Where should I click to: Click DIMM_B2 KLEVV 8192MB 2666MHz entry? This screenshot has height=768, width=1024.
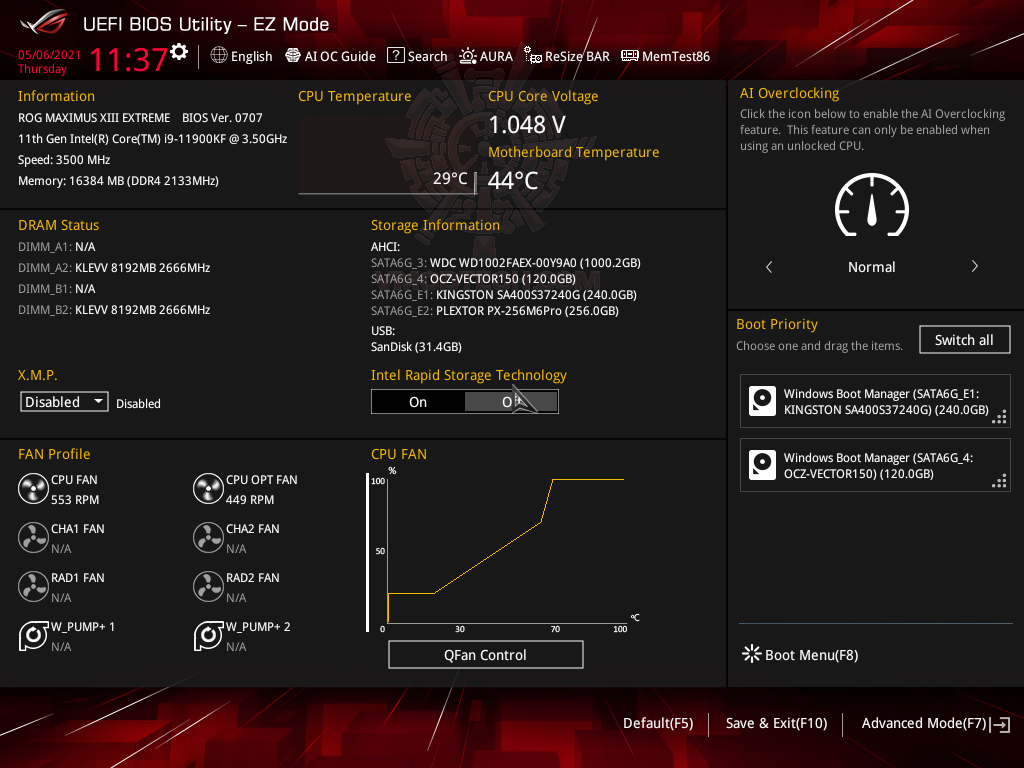coord(114,310)
